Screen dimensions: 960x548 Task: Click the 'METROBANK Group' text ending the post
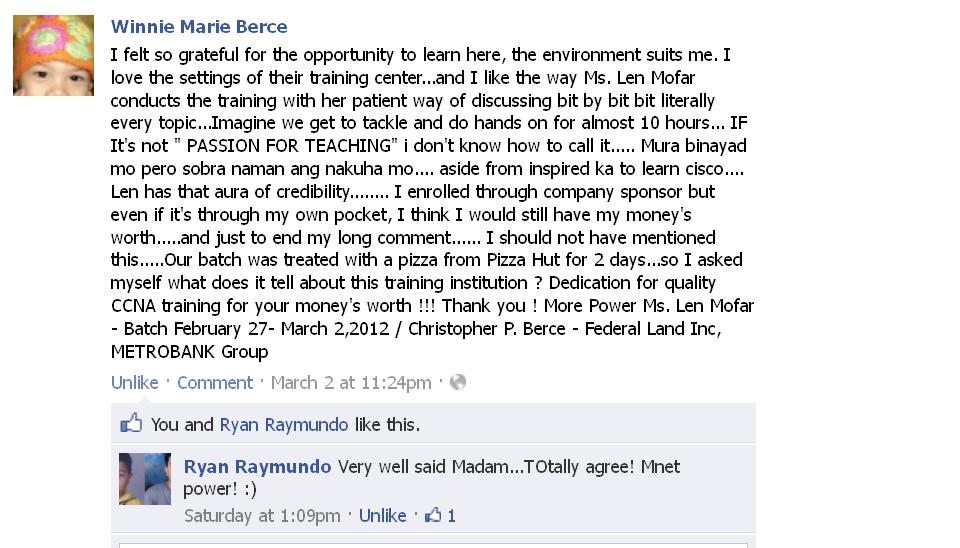[x=189, y=352]
